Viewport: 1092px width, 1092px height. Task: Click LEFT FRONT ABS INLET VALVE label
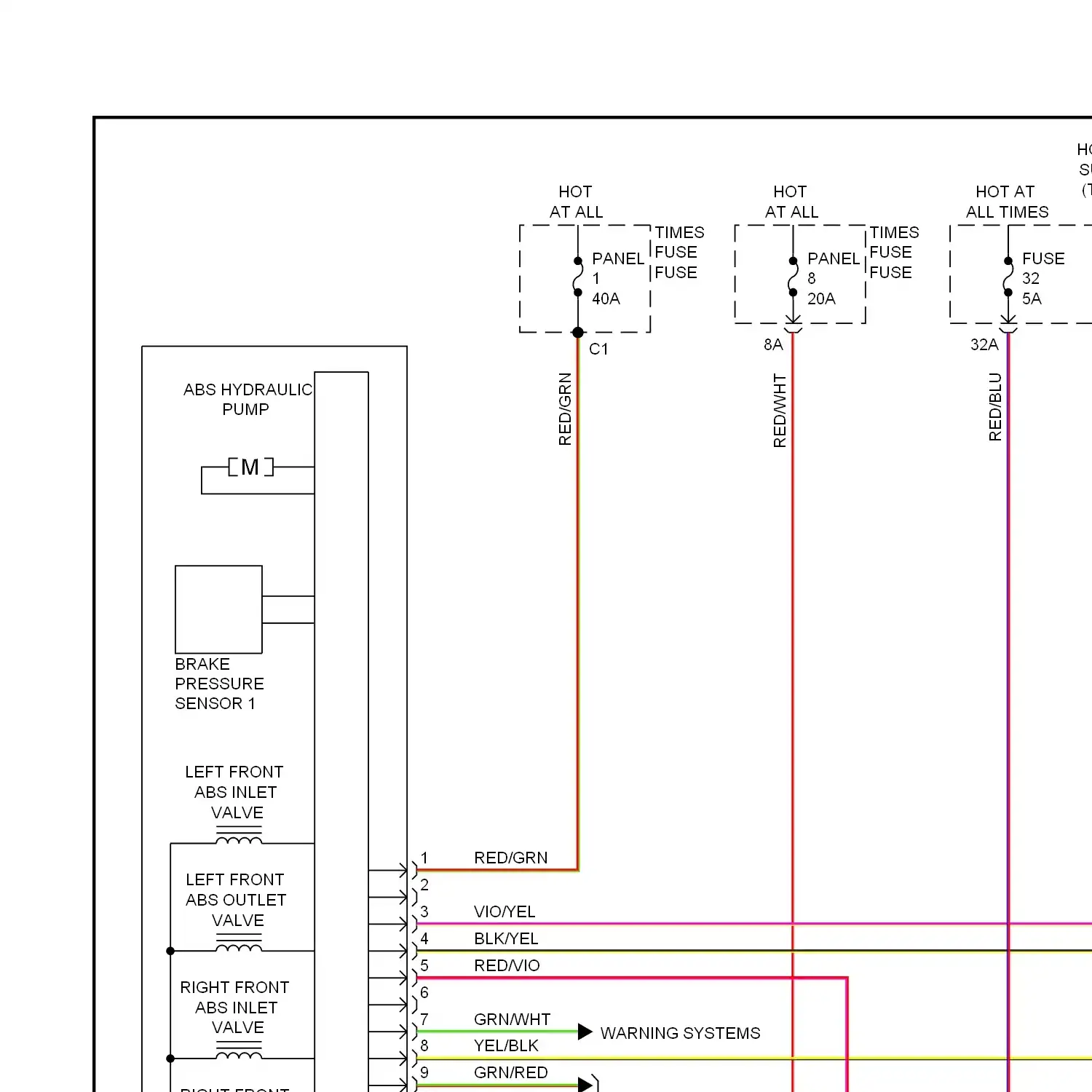(234, 792)
